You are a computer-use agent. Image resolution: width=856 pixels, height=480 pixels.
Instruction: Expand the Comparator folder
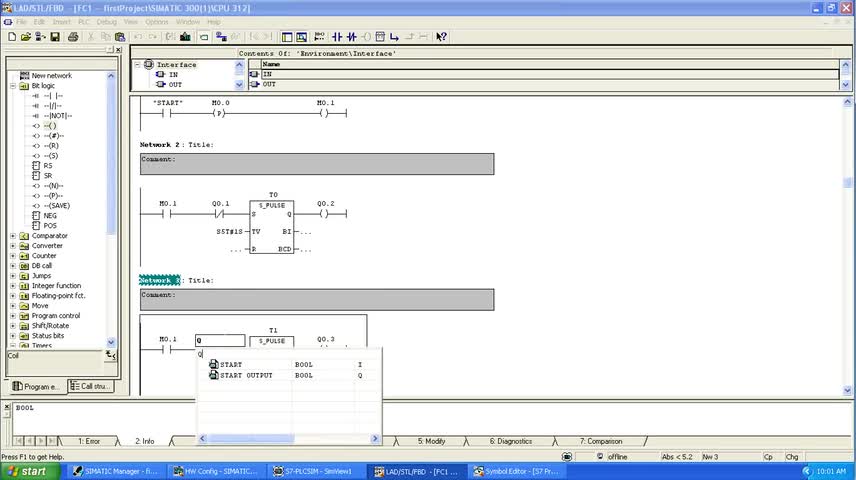click(x=13, y=236)
